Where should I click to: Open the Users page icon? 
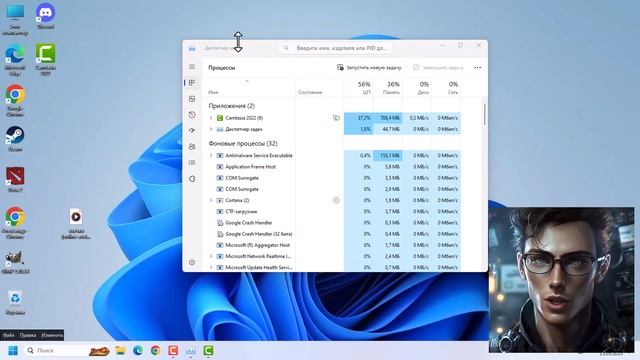(192, 147)
